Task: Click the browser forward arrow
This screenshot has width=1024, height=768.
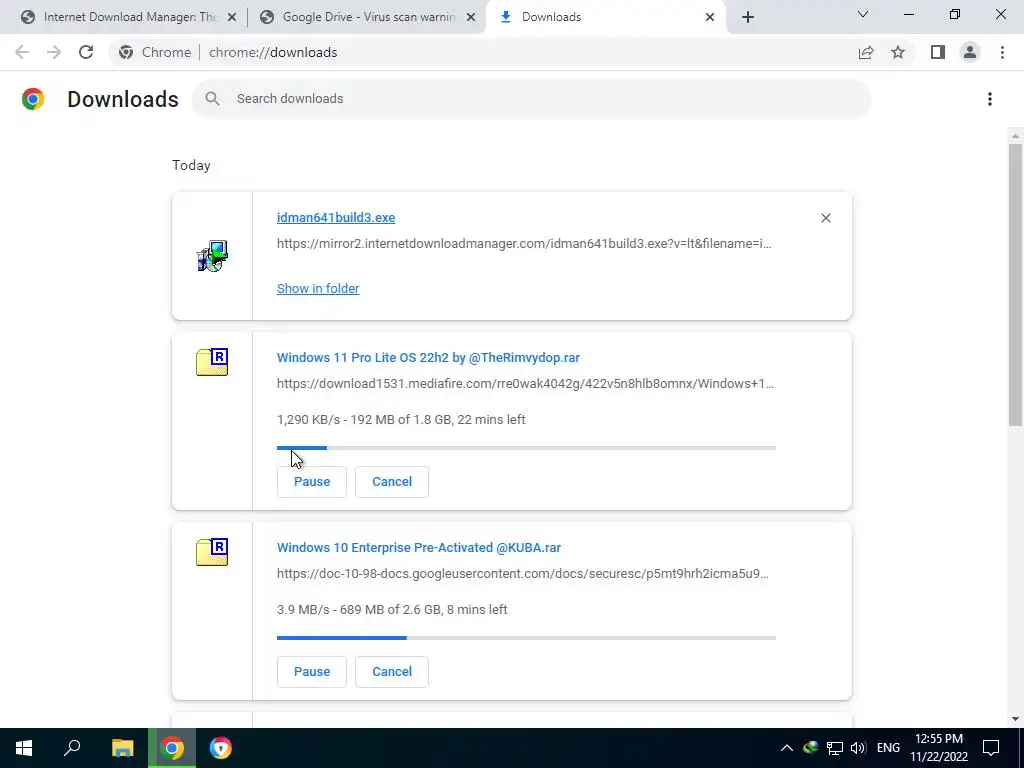Action: coord(54,52)
